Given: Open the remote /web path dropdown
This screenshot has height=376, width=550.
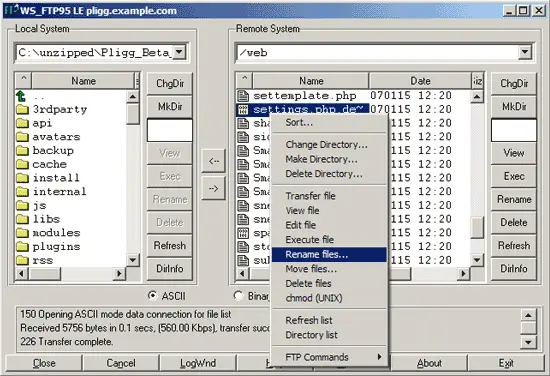Looking at the screenshot, I should coord(525,53).
